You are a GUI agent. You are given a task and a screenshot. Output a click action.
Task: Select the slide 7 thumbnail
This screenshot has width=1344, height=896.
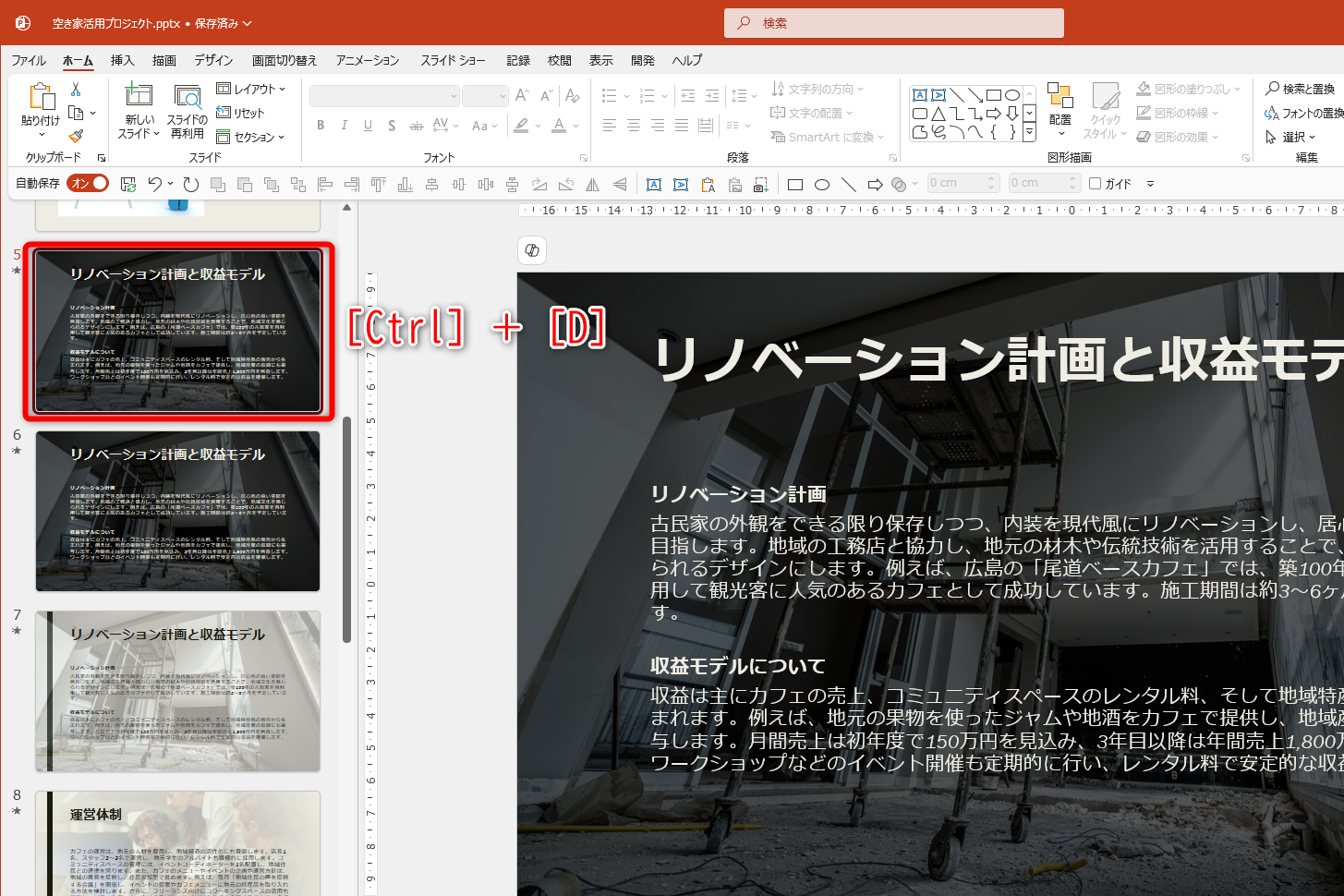click(x=177, y=690)
